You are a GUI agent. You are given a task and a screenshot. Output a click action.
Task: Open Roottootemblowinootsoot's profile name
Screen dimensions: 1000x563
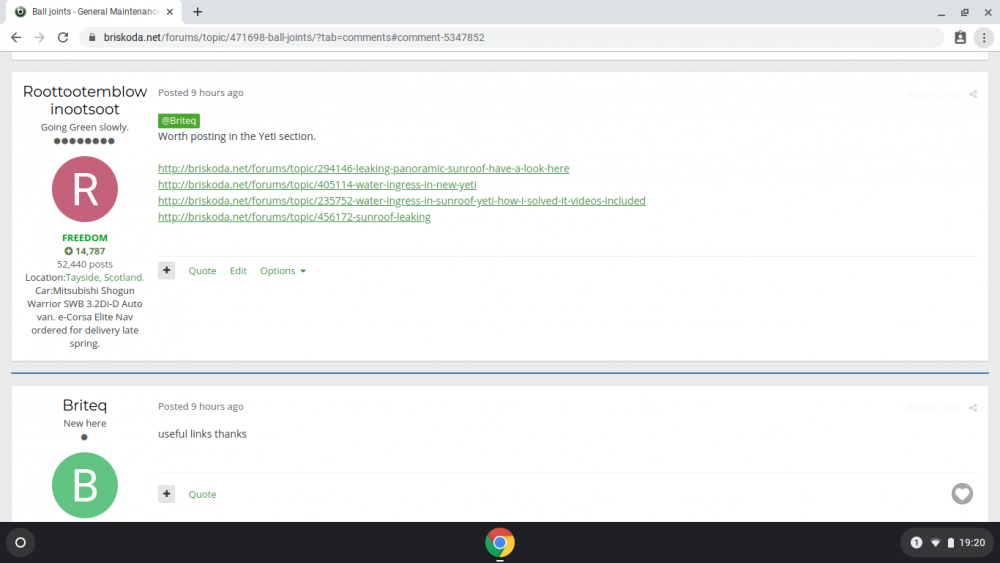point(85,100)
